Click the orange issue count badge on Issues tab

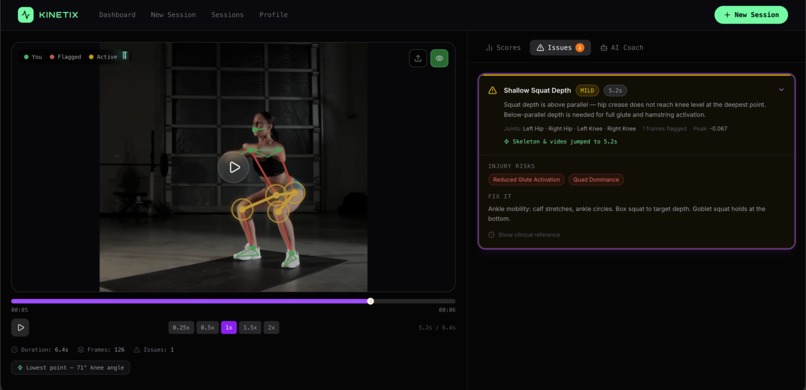pos(580,47)
